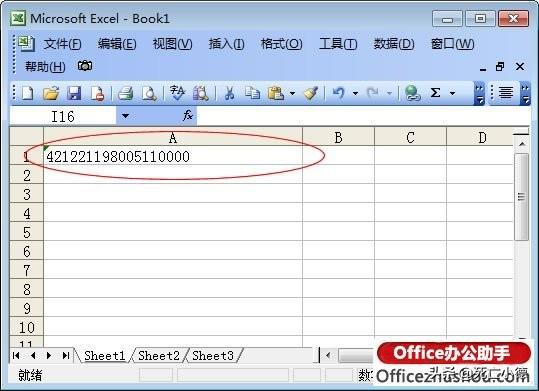539x391 pixels.
Task: Open the 视图(V) menu
Action: pos(172,44)
